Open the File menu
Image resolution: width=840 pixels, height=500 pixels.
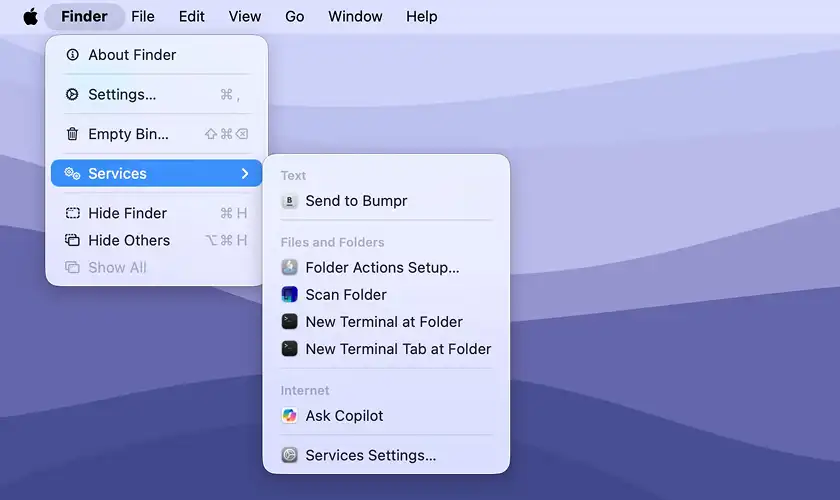coord(142,17)
